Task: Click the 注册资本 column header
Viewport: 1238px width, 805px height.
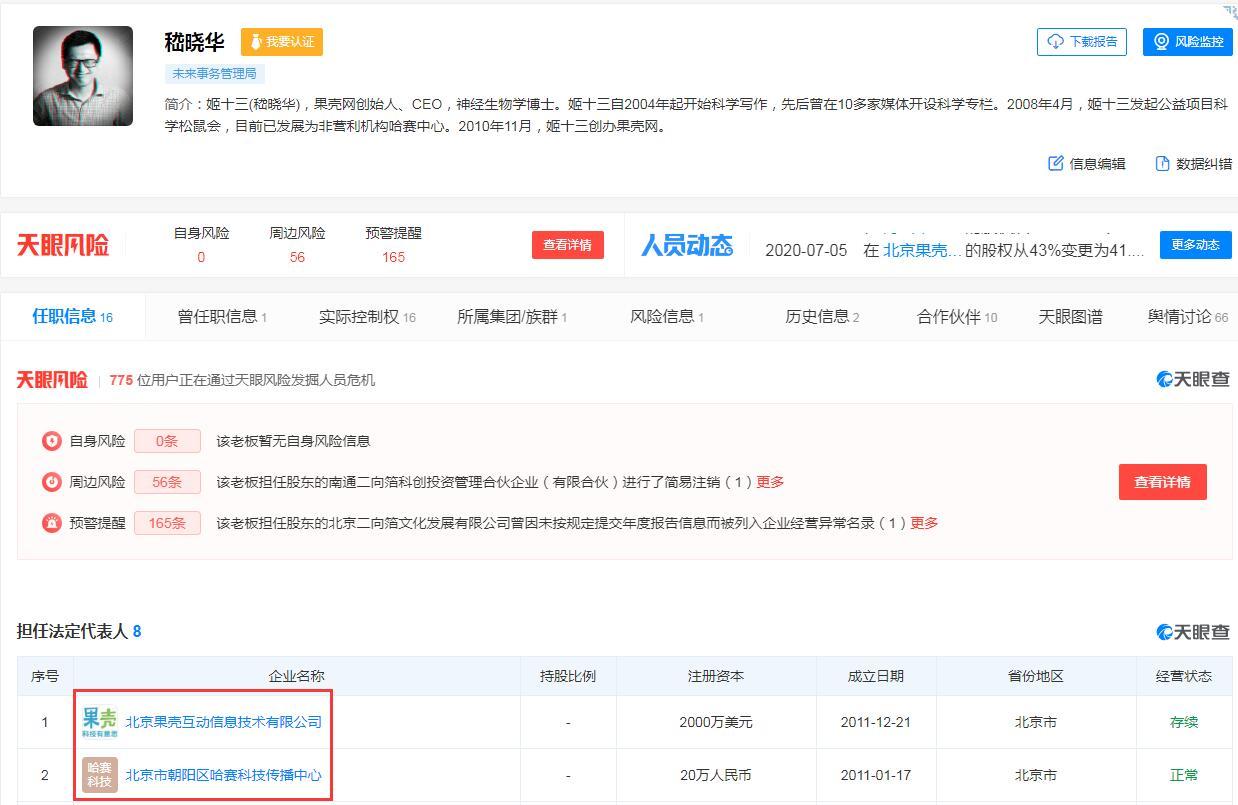Action: (716, 676)
